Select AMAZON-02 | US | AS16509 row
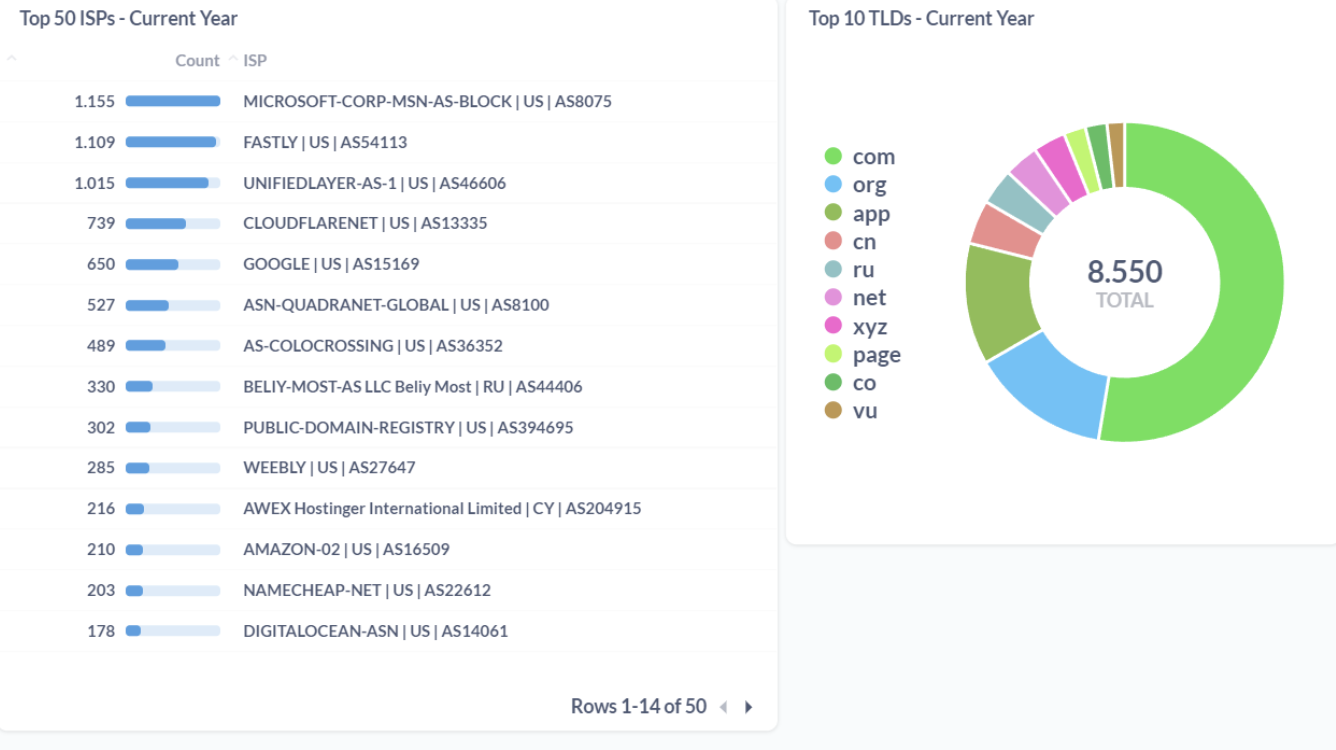The width and height of the screenshot is (1336, 750). coord(388,549)
